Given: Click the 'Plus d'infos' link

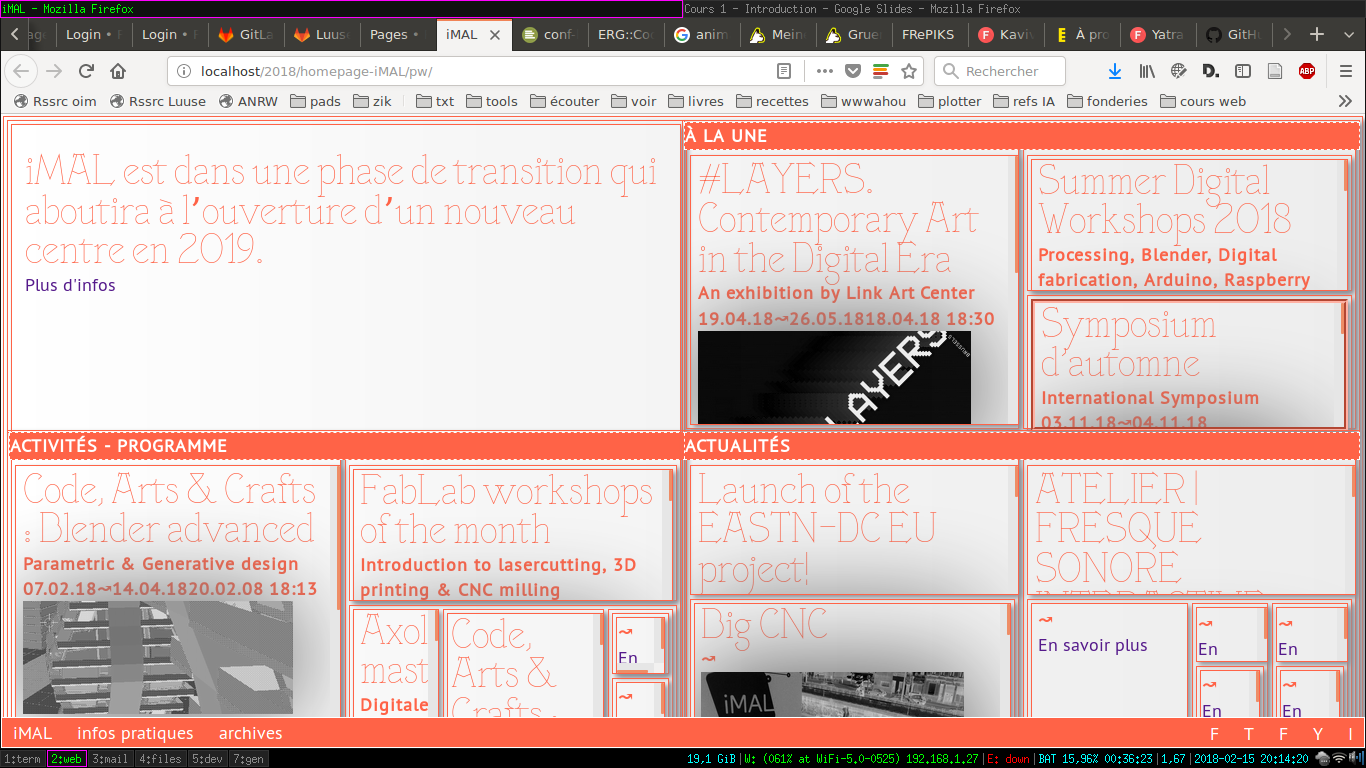Looking at the screenshot, I should click(70, 285).
